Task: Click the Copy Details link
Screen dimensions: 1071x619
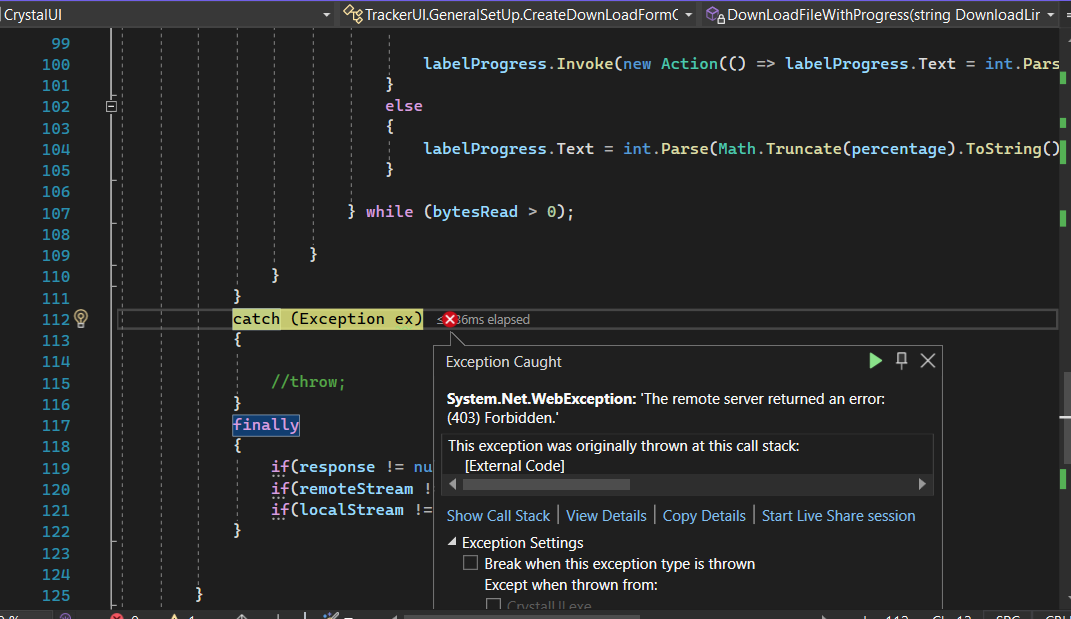Action: [x=704, y=516]
